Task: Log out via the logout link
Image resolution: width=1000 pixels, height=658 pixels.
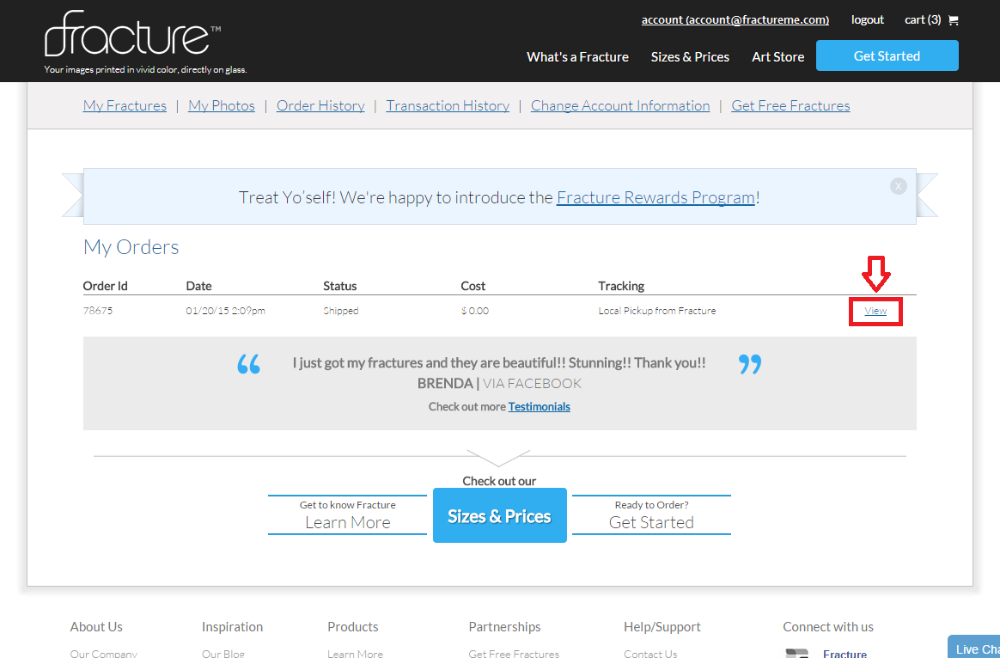Action: (867, 20)
